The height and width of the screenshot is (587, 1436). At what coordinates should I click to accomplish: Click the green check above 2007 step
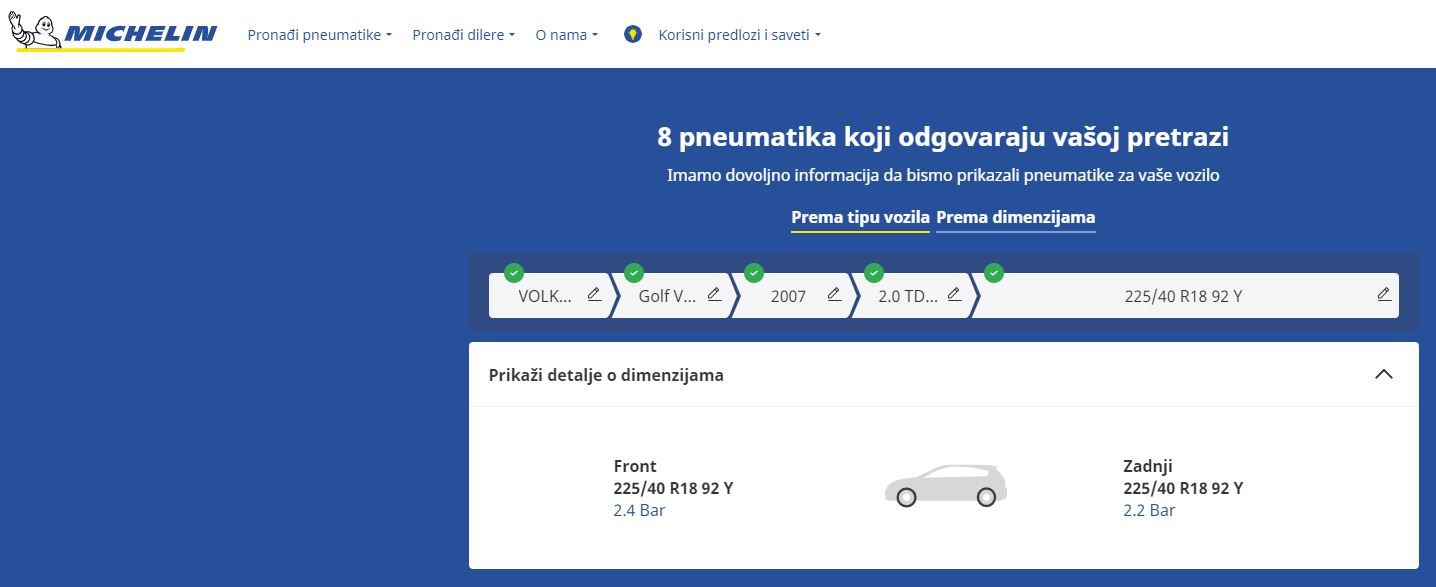(x=754, y=272)
